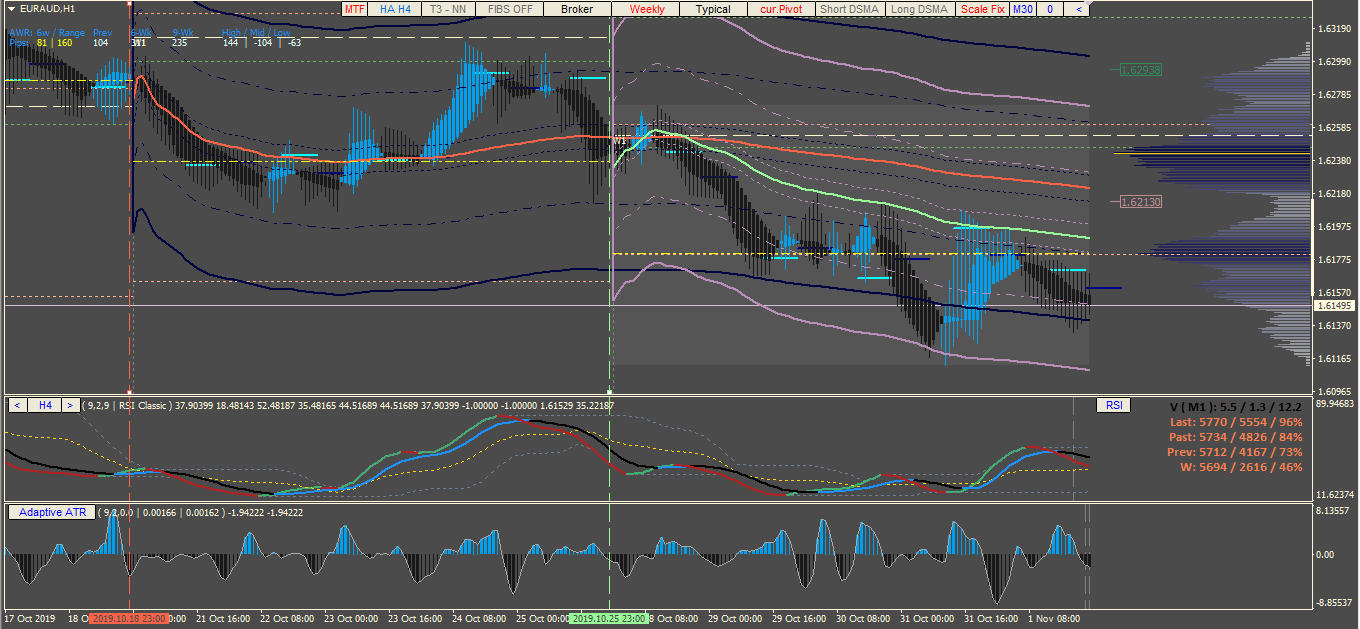
Task: Click the 0 shift button
Action: [1049, 9]
